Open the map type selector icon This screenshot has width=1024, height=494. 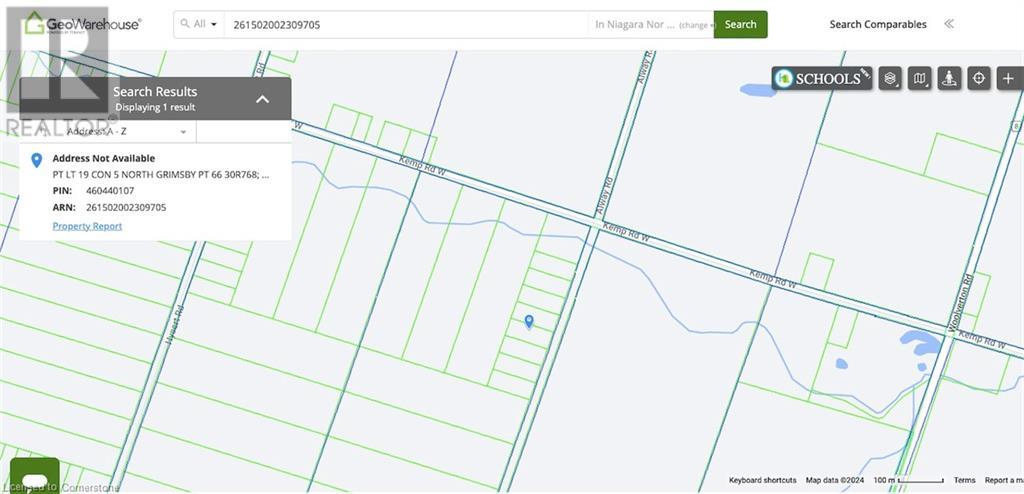tap(920, 78)
